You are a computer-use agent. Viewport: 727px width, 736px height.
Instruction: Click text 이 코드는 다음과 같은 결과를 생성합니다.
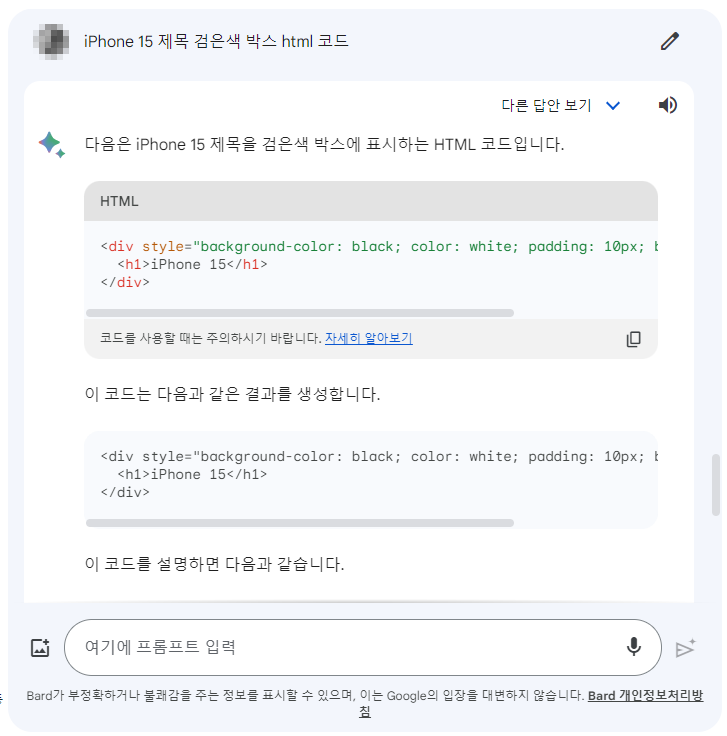click(x=232, y=394)
